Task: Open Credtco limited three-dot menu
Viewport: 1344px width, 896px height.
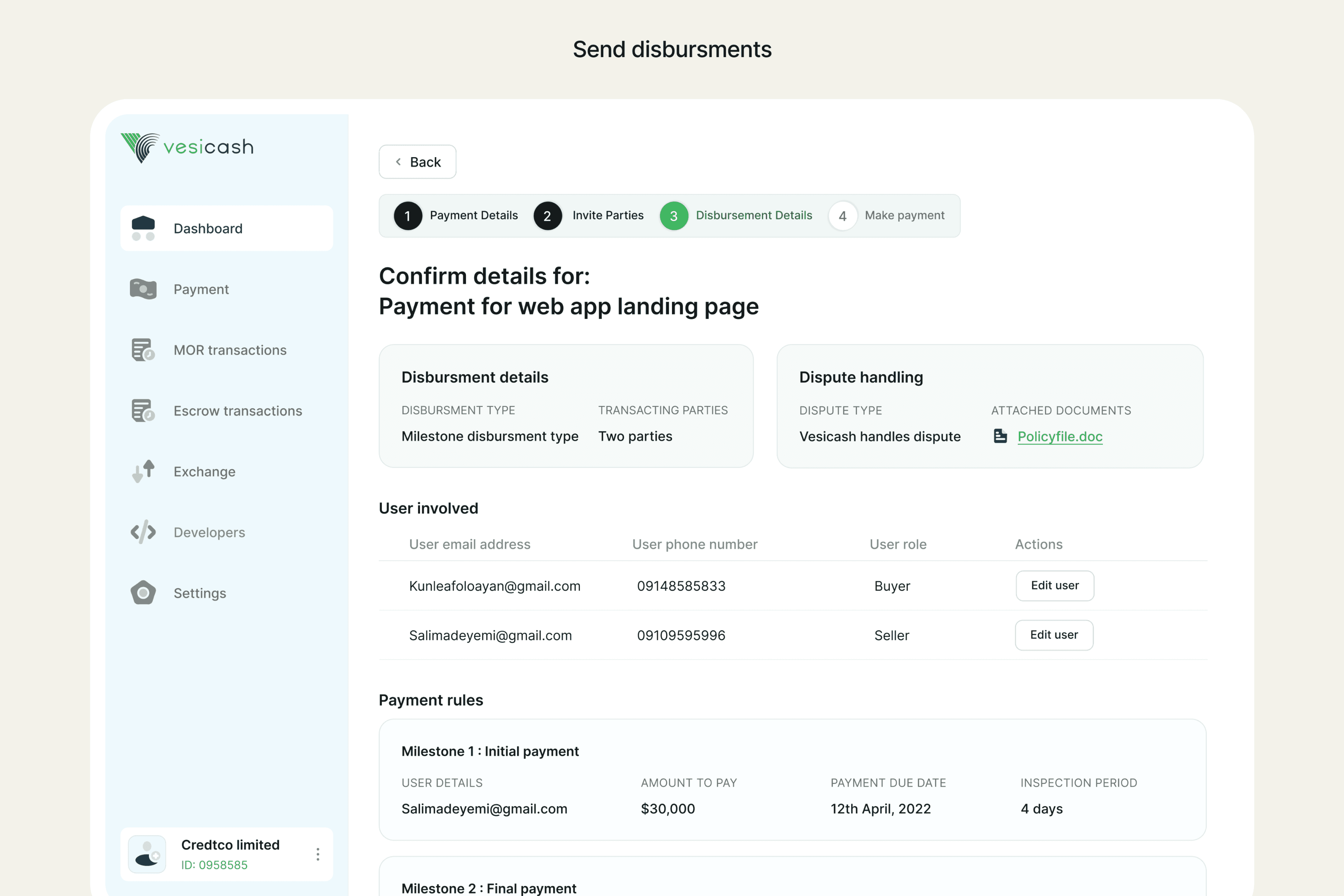Action: 318,854
